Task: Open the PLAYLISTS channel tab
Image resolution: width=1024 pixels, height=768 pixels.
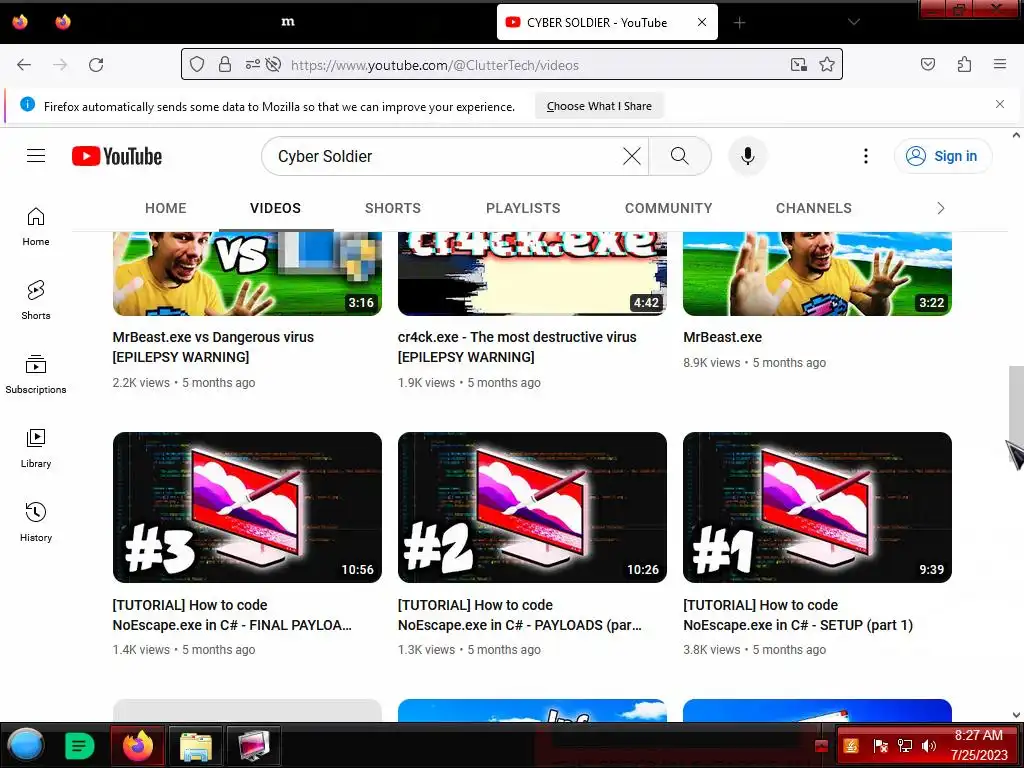Action: 523,208
